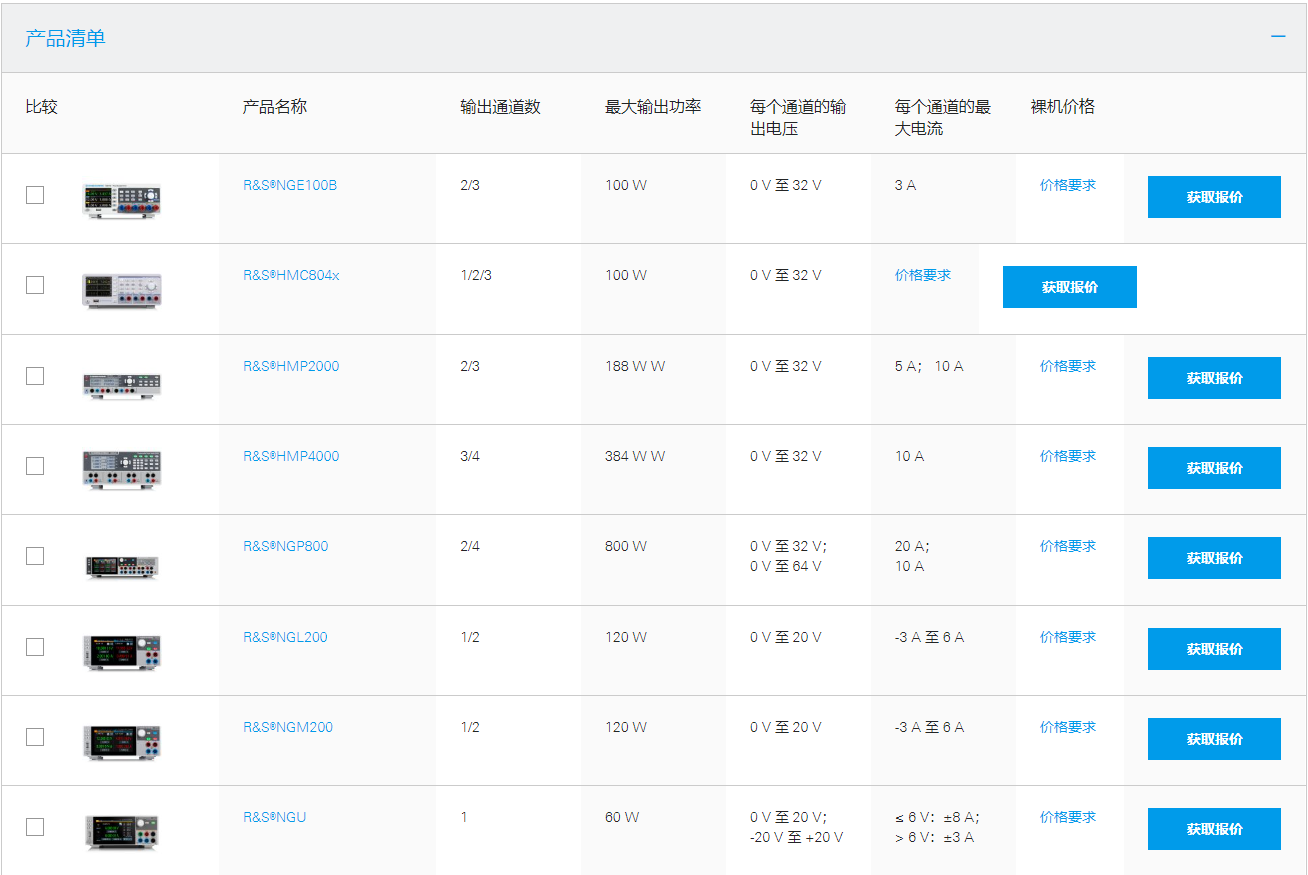Open the R&S HMP2000 product picture
The height and width of the screenshot is (875, 1308).
tap(121, 384)
